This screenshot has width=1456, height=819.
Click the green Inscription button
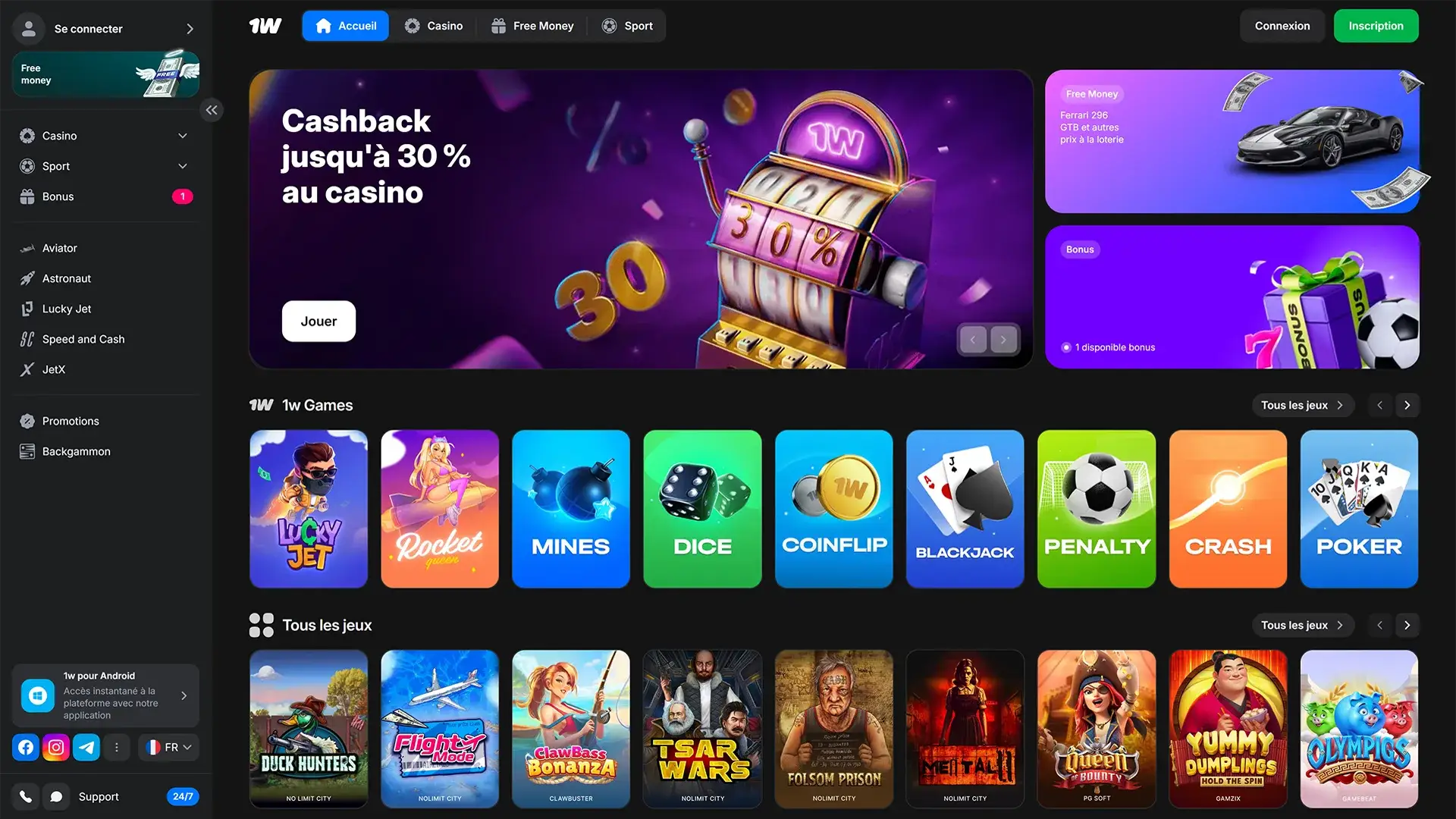click(1376, 26)
